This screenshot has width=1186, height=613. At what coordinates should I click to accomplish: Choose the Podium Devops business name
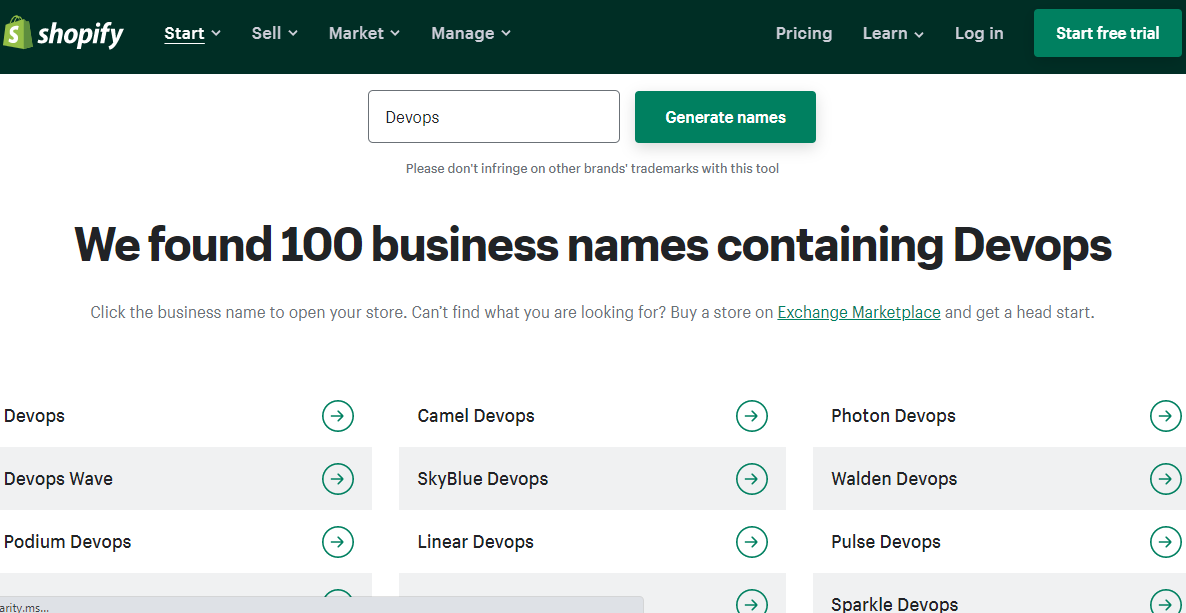tap(67, 542)
